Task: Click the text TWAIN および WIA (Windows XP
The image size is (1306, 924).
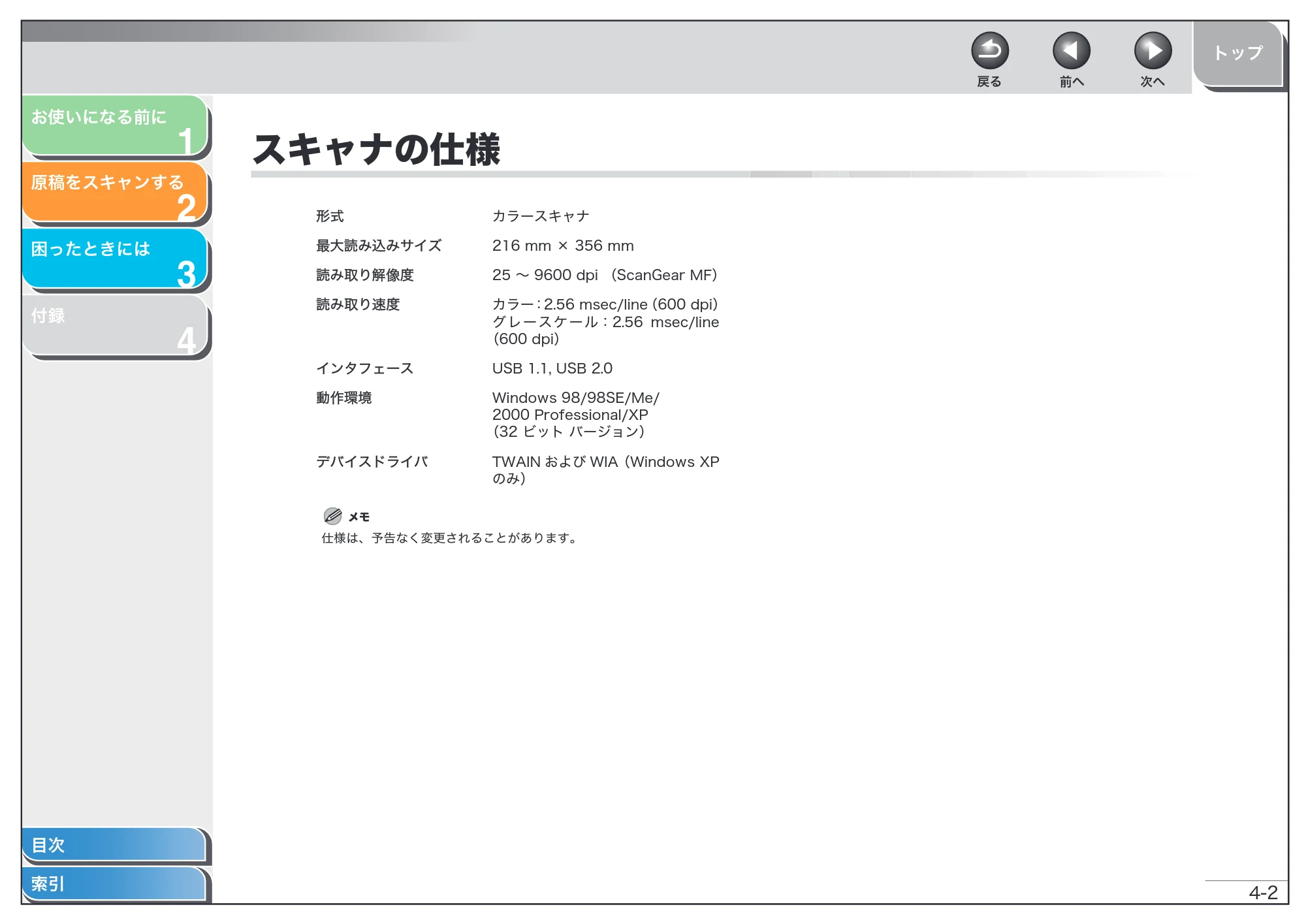Action: (x=605, y=462)
